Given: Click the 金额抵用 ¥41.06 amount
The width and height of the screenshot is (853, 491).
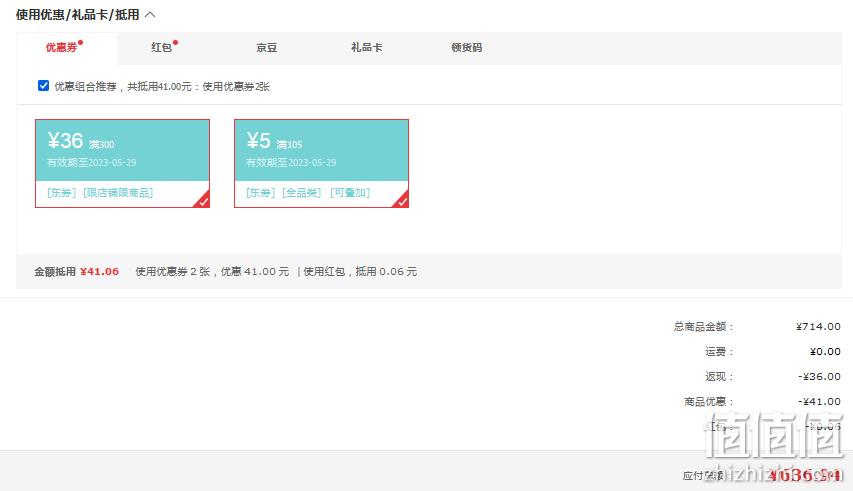Looking at the screenshot, I should click(100, 271).
